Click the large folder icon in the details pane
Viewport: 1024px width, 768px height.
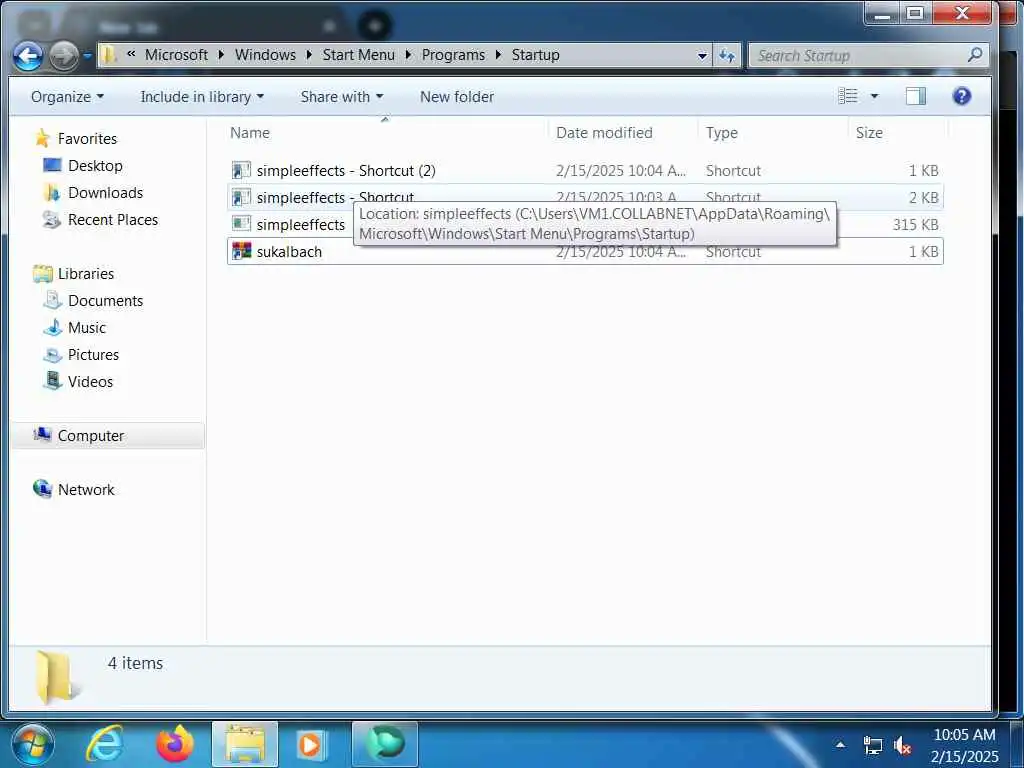pos(56,678)
